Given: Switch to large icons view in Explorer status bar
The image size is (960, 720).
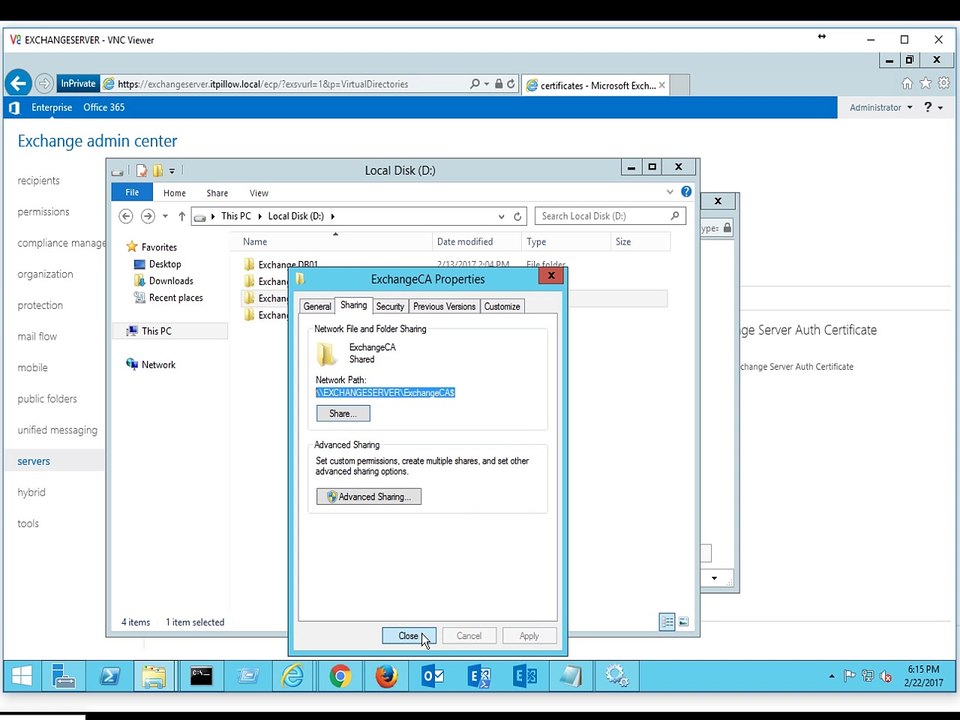Looking at the screenshot, I should tap(684, 622).
